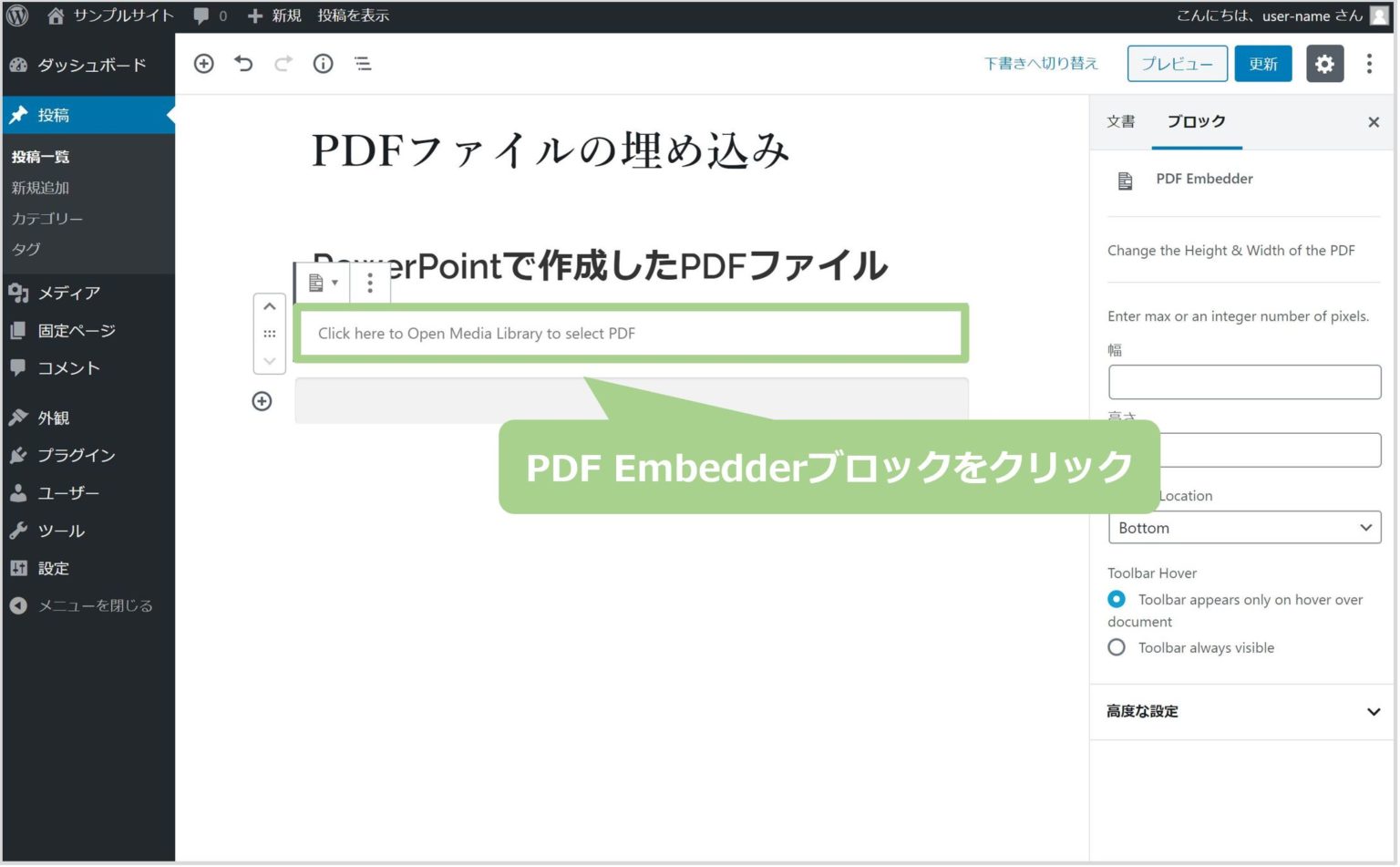Open the block inserter with the plus icon
The image size is (1400, 867).
point(203,64)
